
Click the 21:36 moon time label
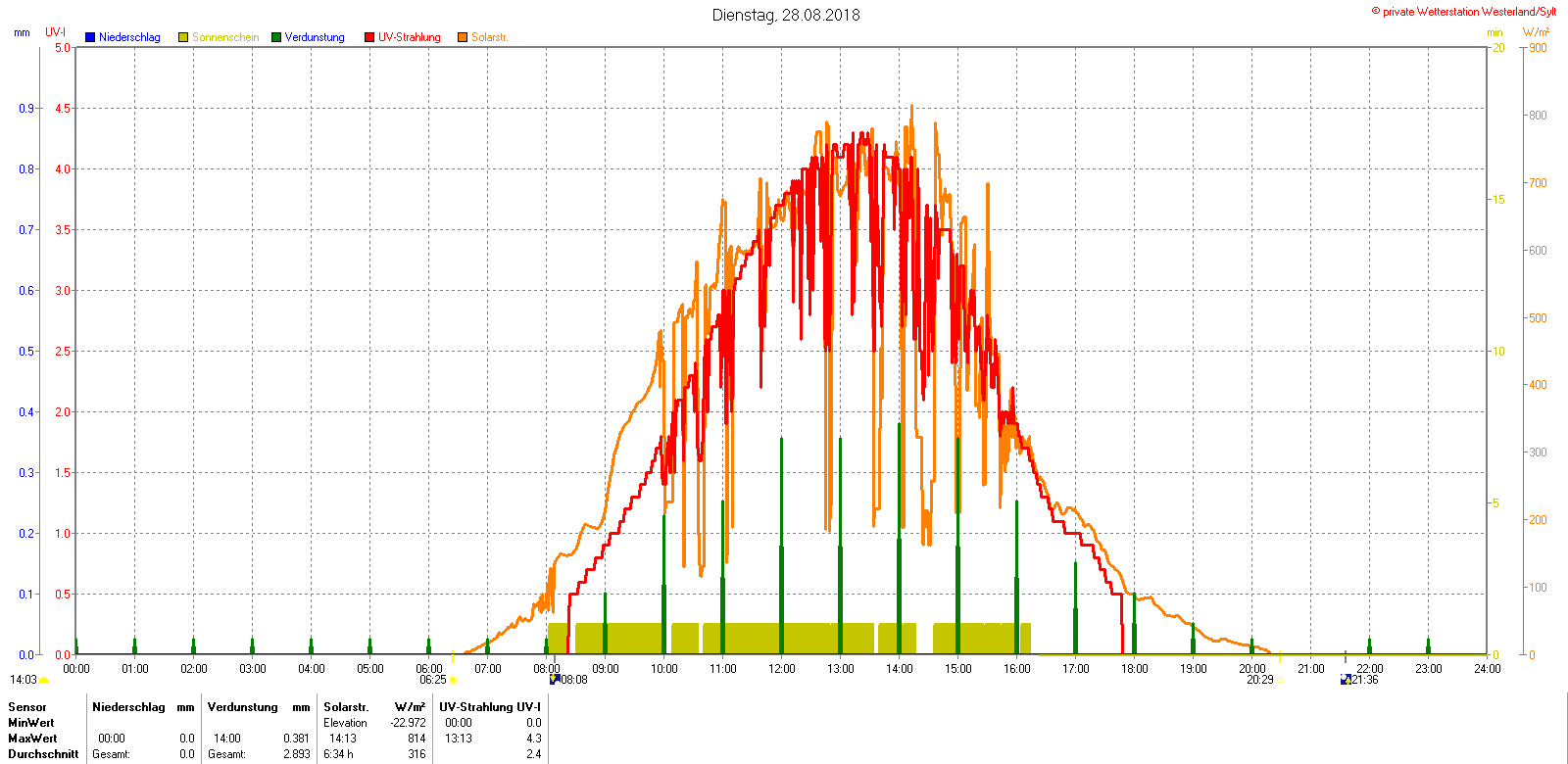click(1365, 680)
